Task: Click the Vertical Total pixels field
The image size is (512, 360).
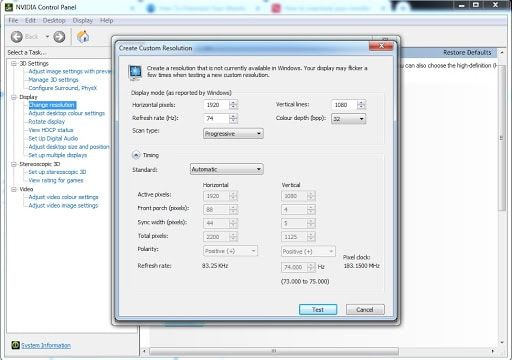Action: tap(298, 237)
